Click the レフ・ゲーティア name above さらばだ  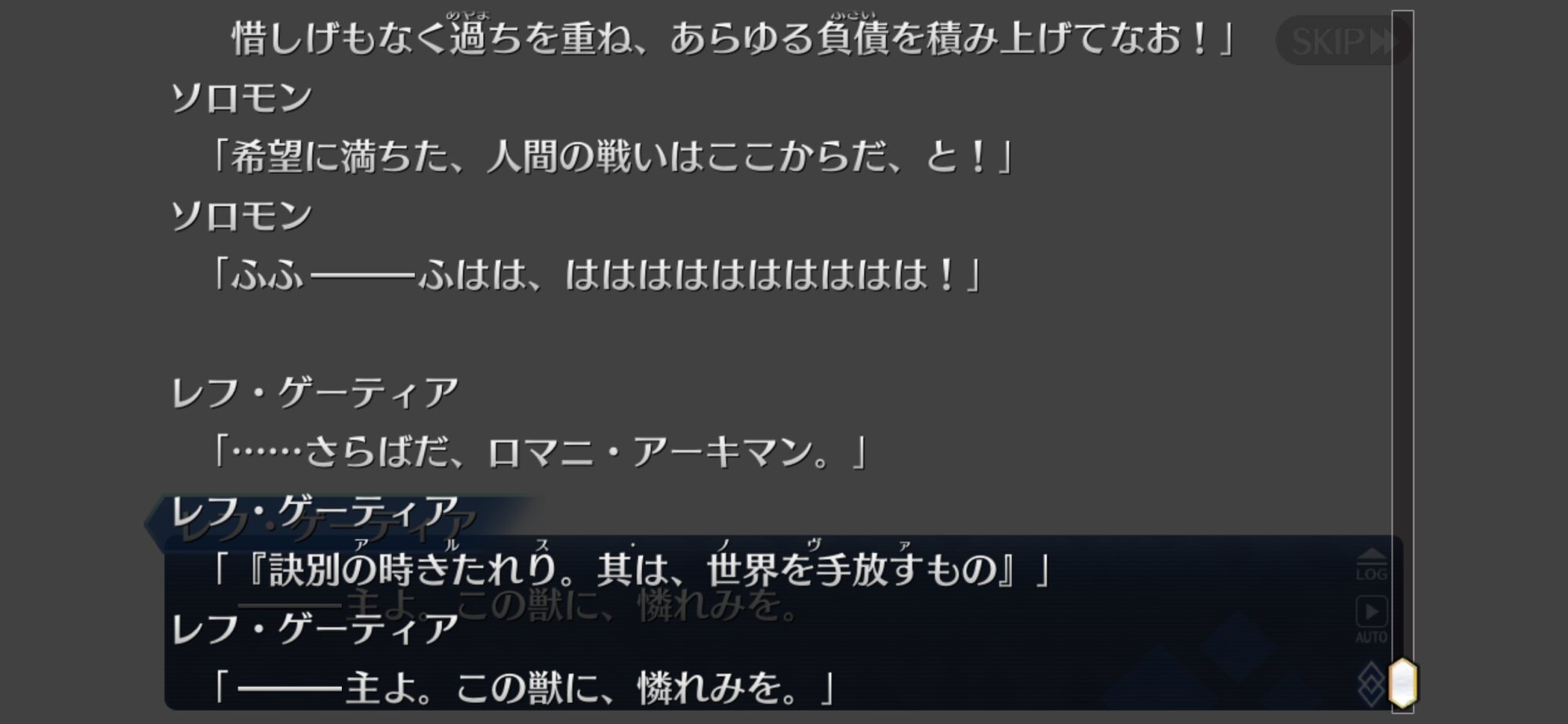click(x=315, y=393)
